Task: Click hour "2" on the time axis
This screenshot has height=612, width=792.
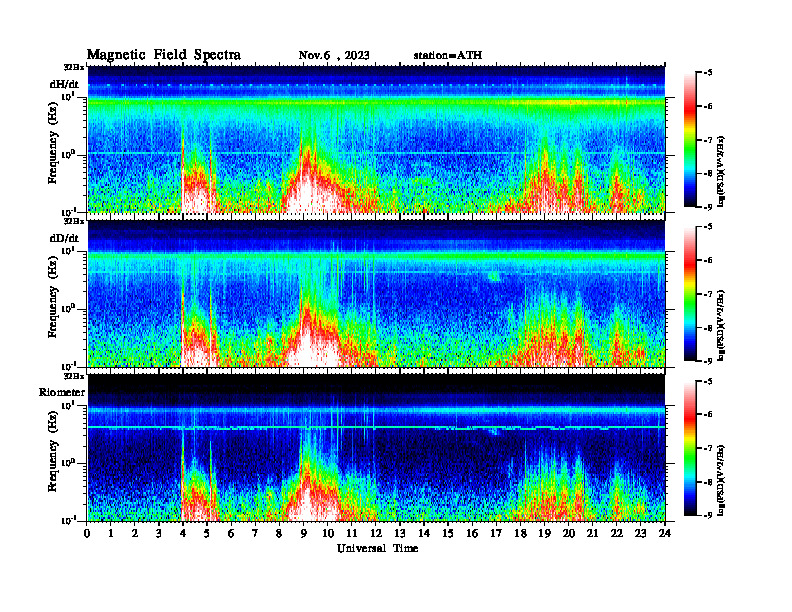Action: 135,534
